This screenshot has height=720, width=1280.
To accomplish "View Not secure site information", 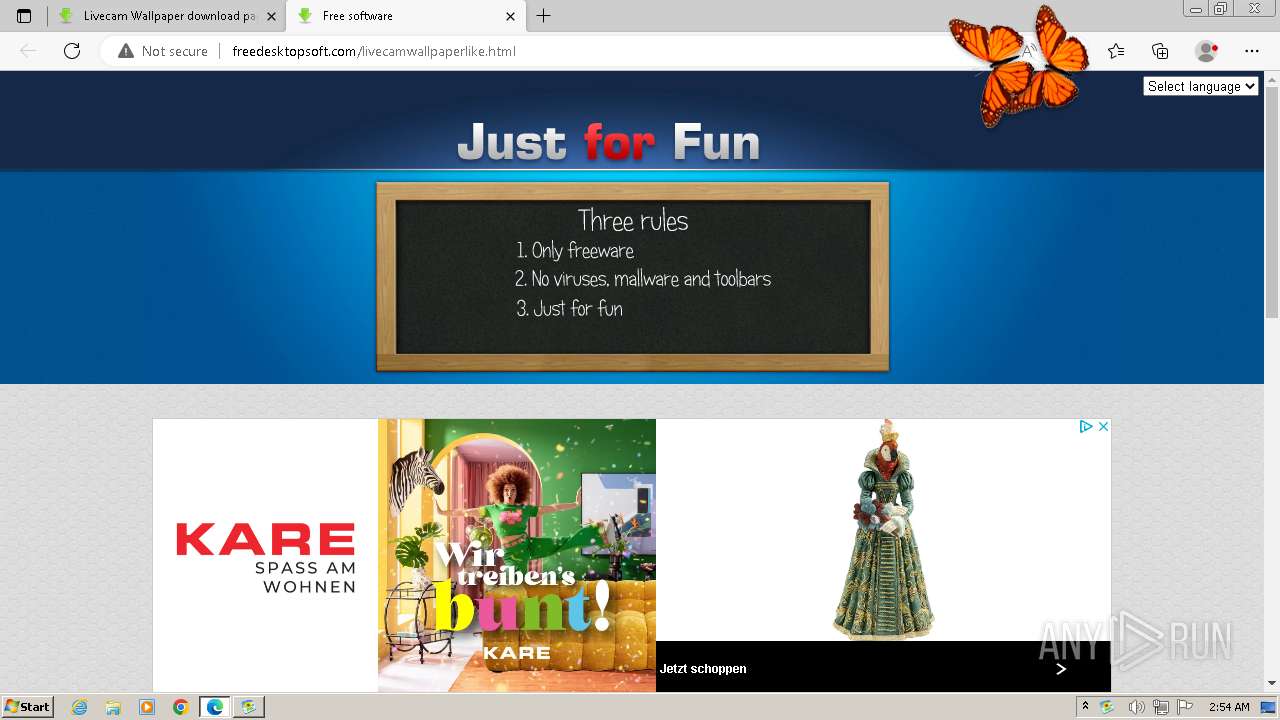I will pyautogui.click(x=163, y=51).
